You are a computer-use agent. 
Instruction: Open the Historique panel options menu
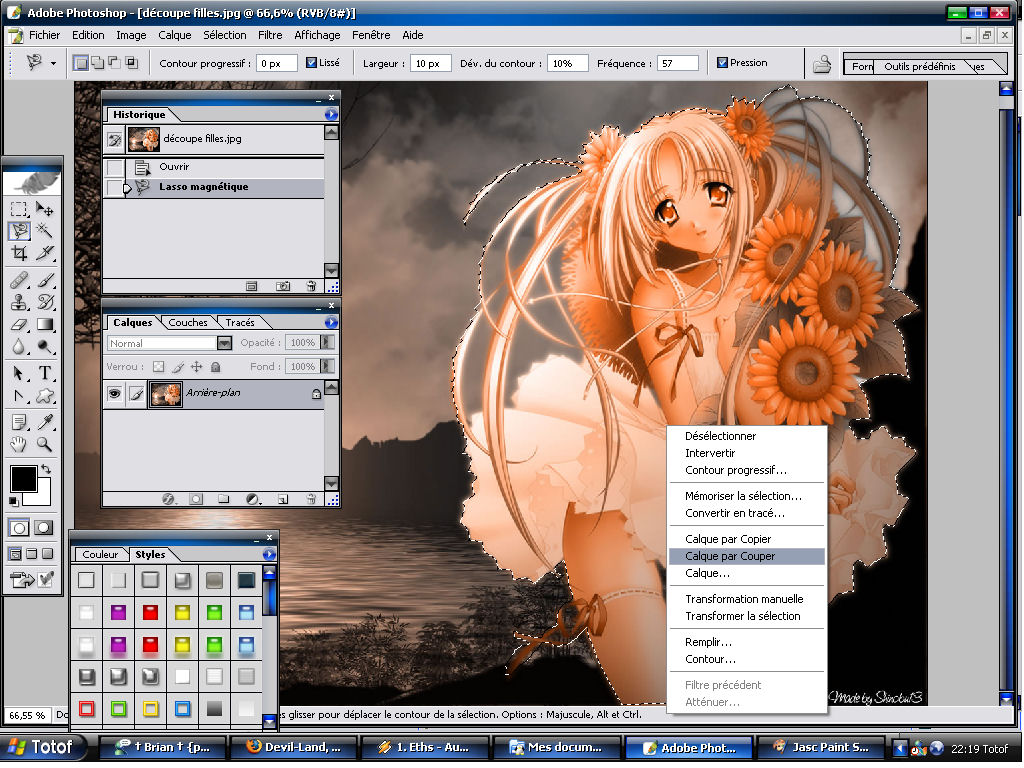point(331,115)
